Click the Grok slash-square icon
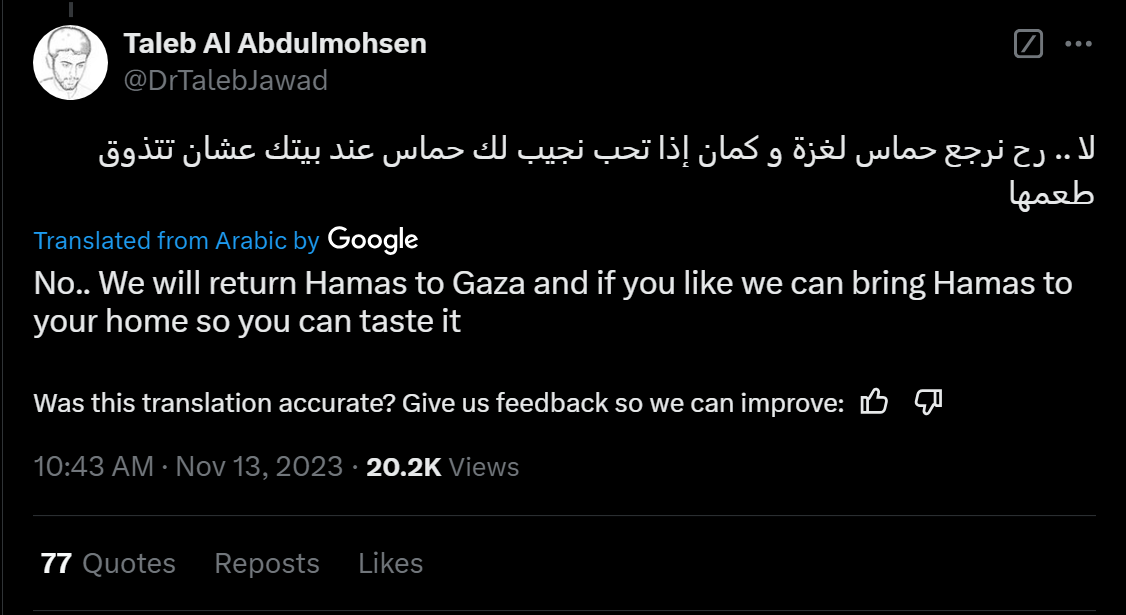This screenshot has height=615, width=1126. tap(1028, 44)
